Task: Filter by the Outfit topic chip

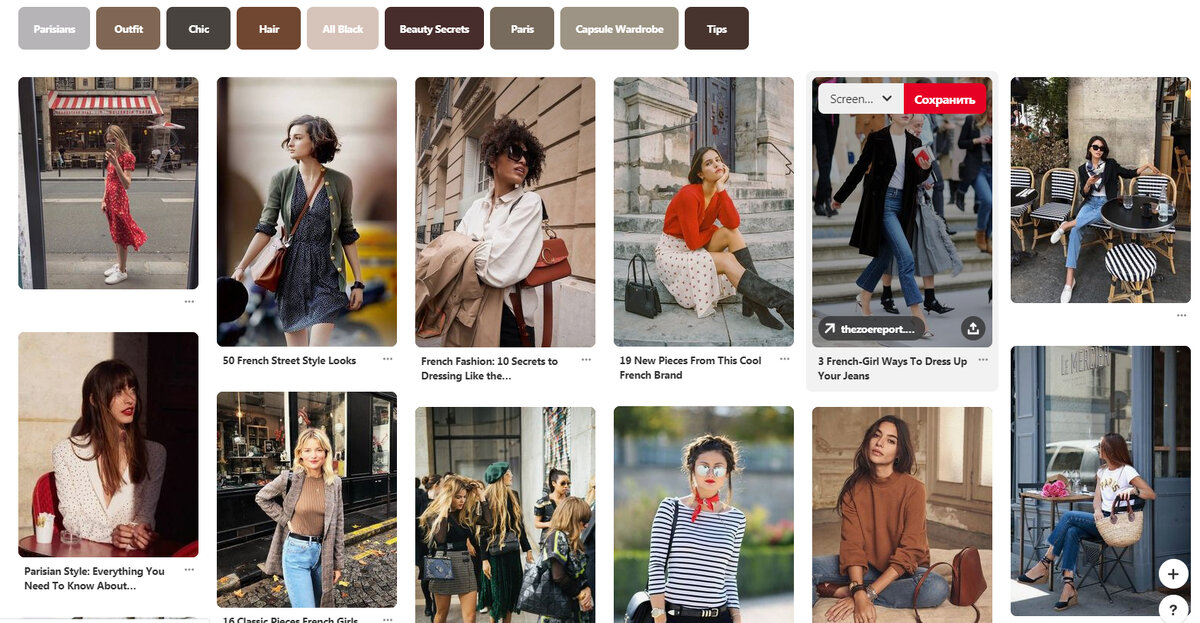Action: [128, 29]
